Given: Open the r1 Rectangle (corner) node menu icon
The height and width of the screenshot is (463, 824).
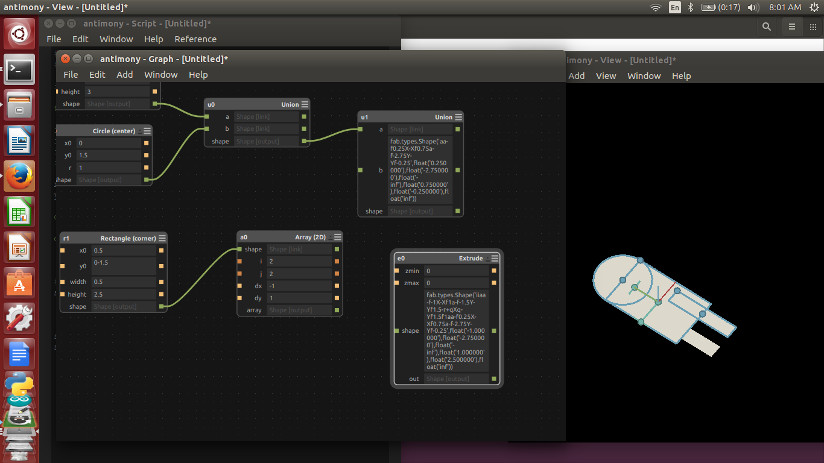Looking at the screenshot, I should (162, 238).
